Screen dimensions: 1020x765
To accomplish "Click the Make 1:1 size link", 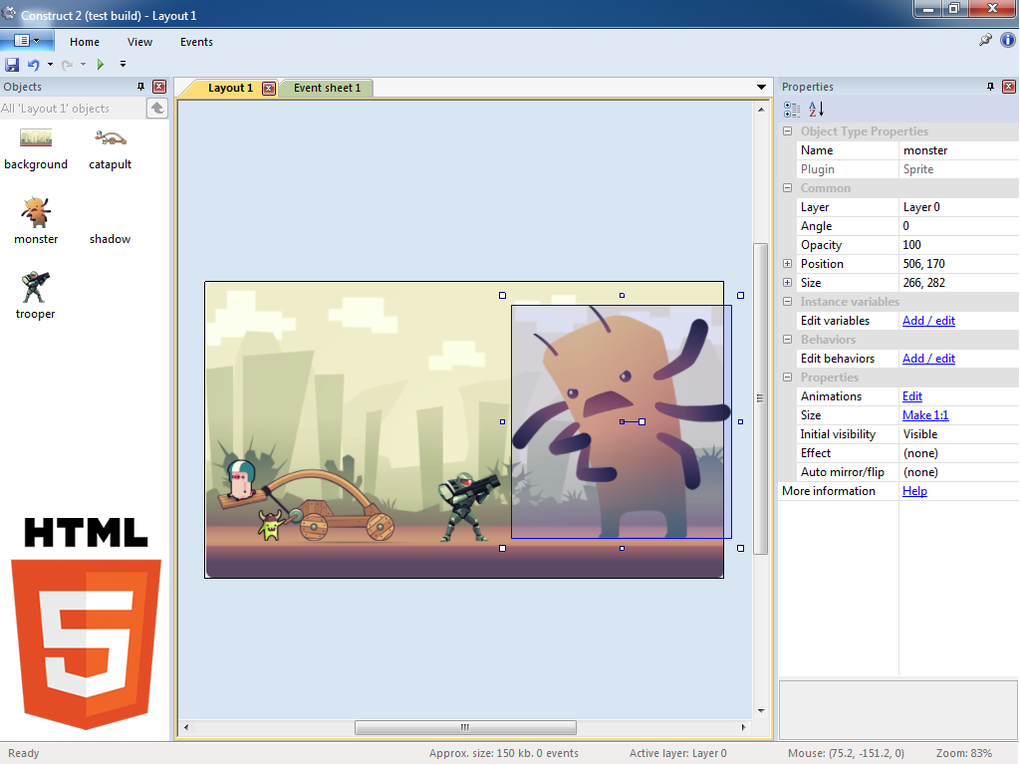I will (925, 414).
